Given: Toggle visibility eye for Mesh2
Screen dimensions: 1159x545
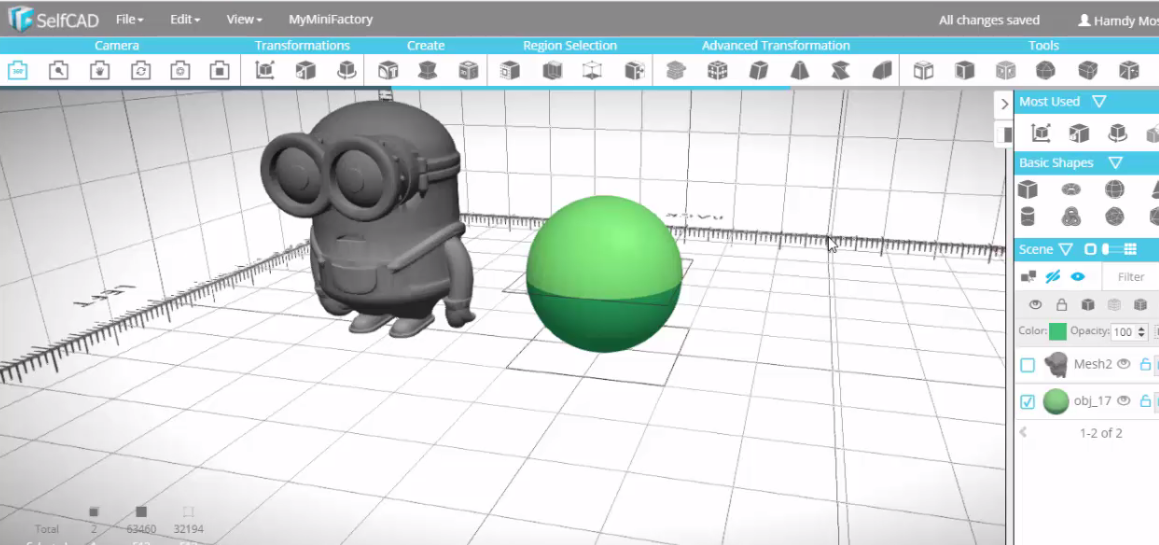Looking at the screenshot, I should tap(1124, 364).
